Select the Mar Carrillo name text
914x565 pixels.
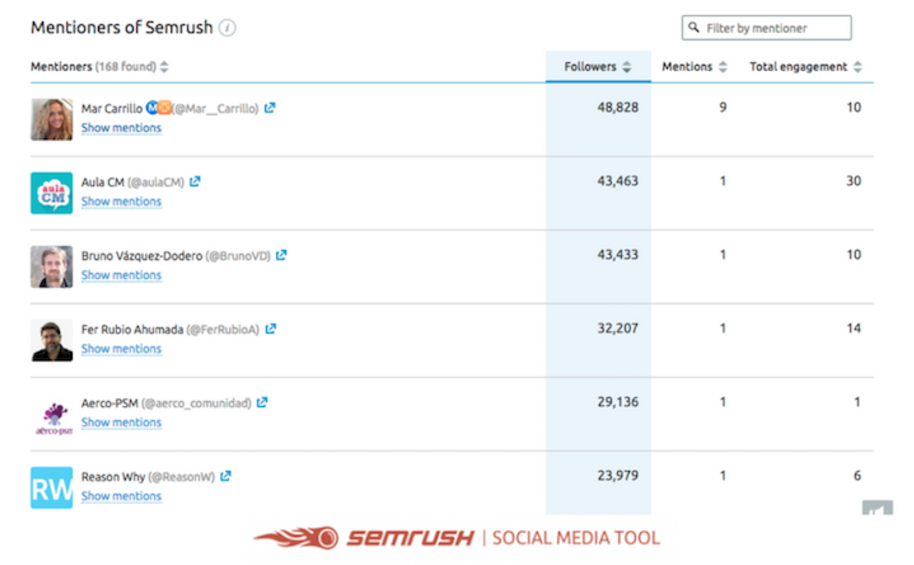tap(111, 108)
